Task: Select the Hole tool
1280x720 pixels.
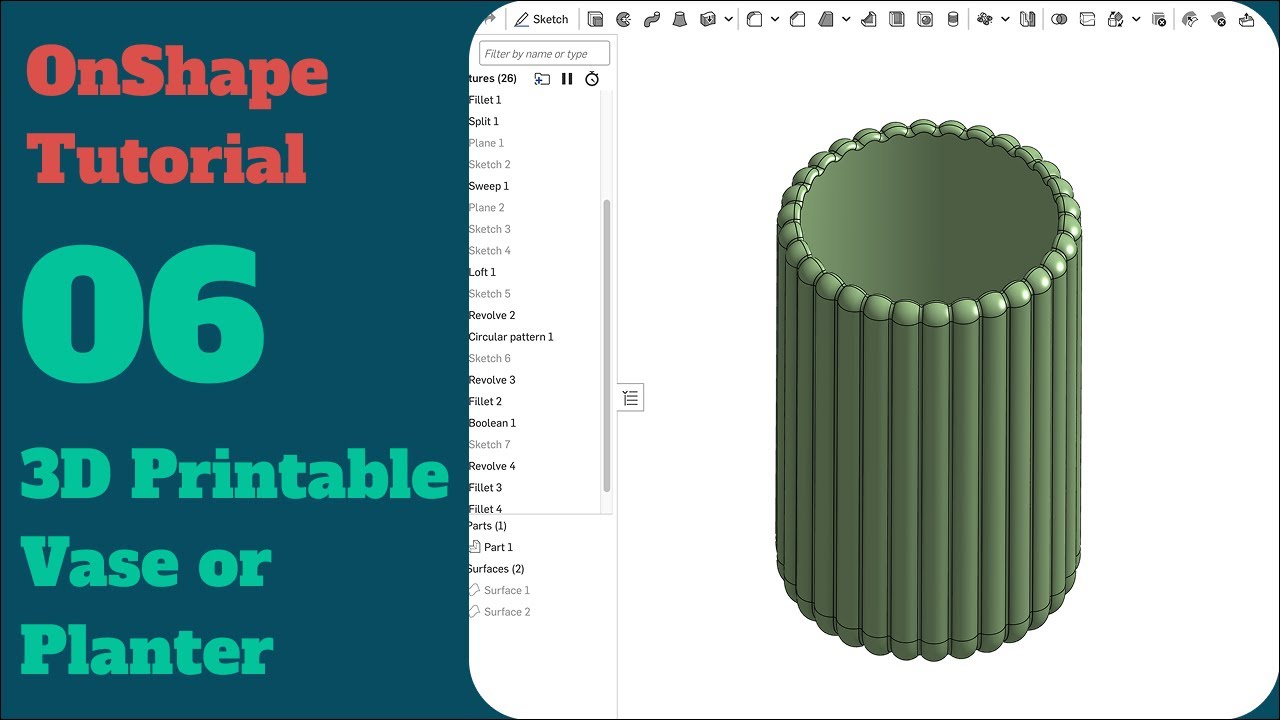Action: point(925,19)
